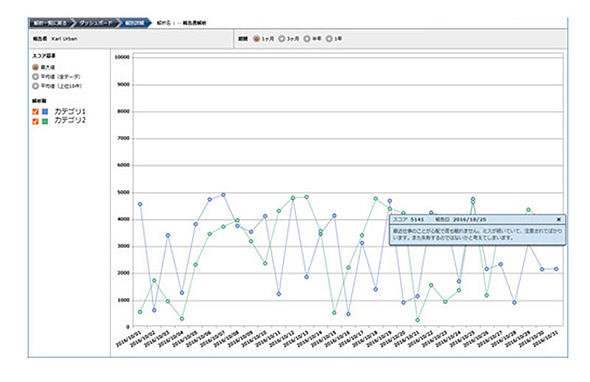Choose 平均値 (全データ) score basis

click(x=36, y=76)
